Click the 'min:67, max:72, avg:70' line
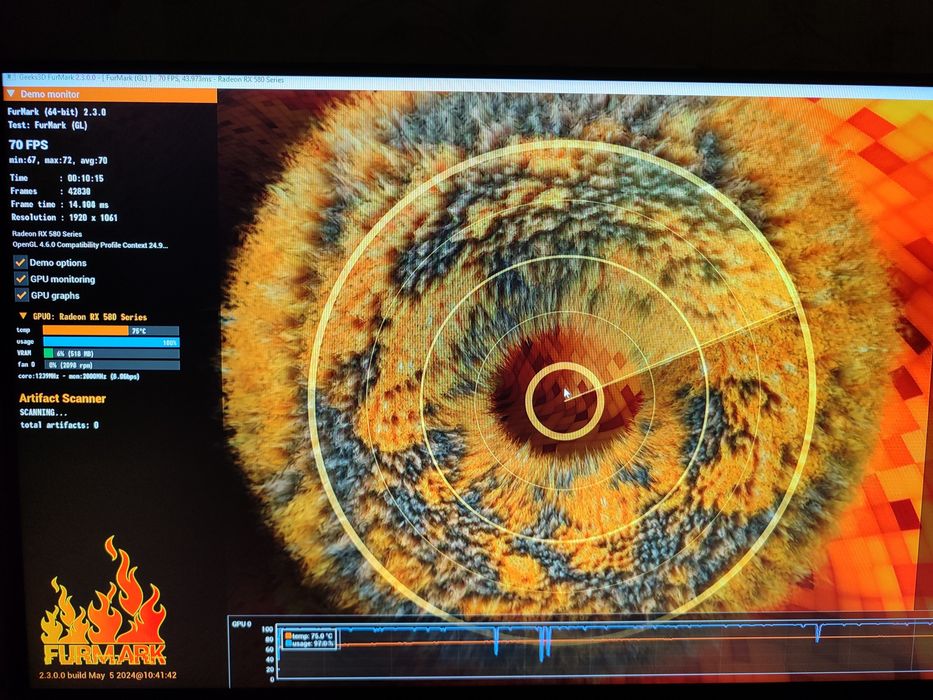The width and height of the screenshot is (933, 700). pyautogui.click(x=58, y=160)
